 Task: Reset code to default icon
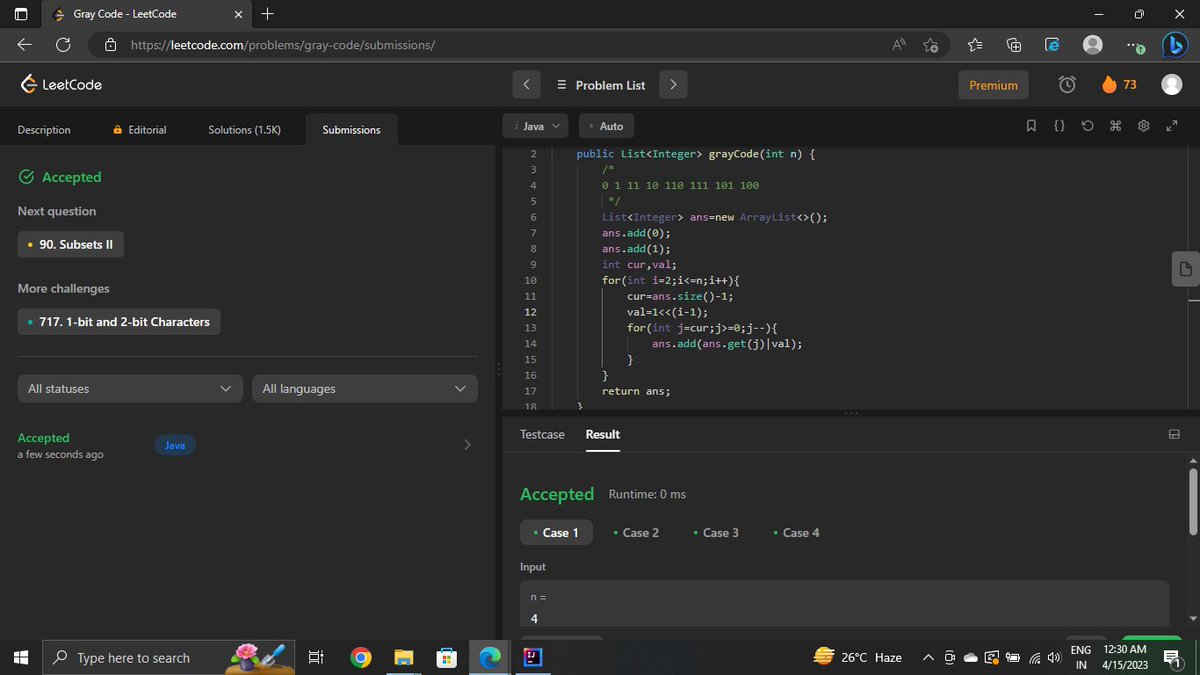[x=1087, y=126]
